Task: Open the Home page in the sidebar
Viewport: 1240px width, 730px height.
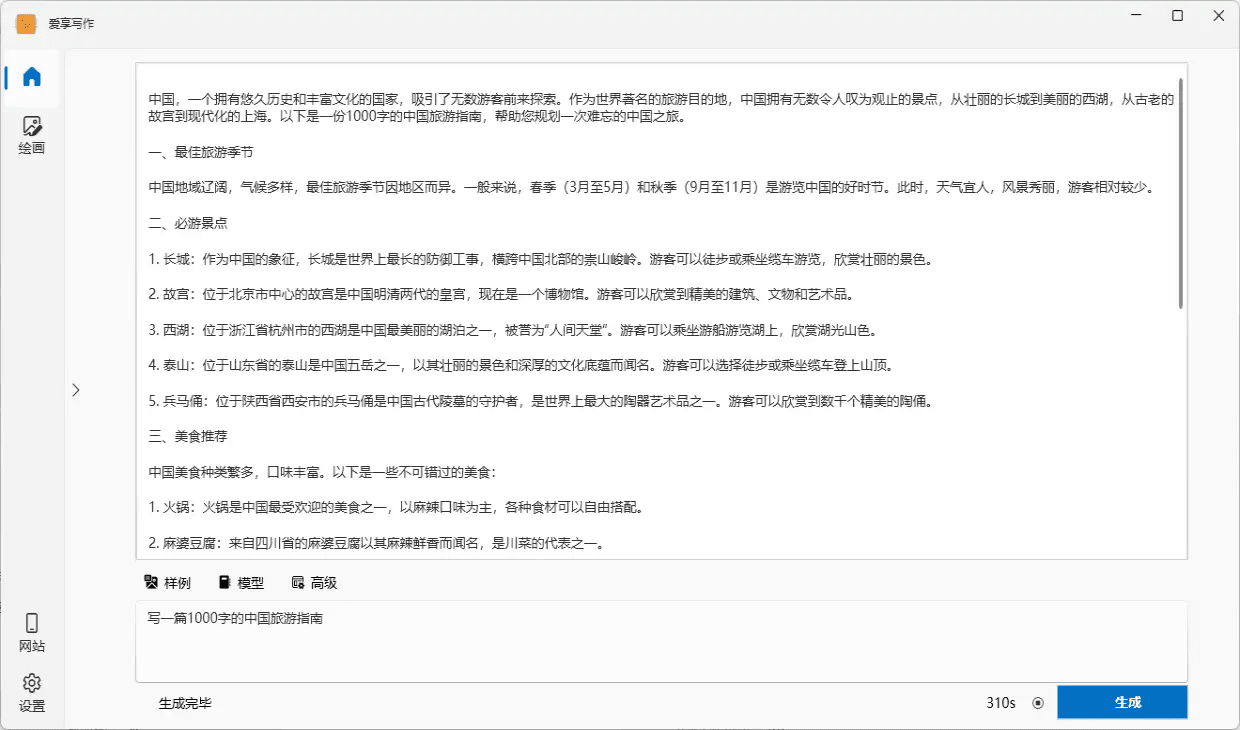Action: click(x=32, y=77)
